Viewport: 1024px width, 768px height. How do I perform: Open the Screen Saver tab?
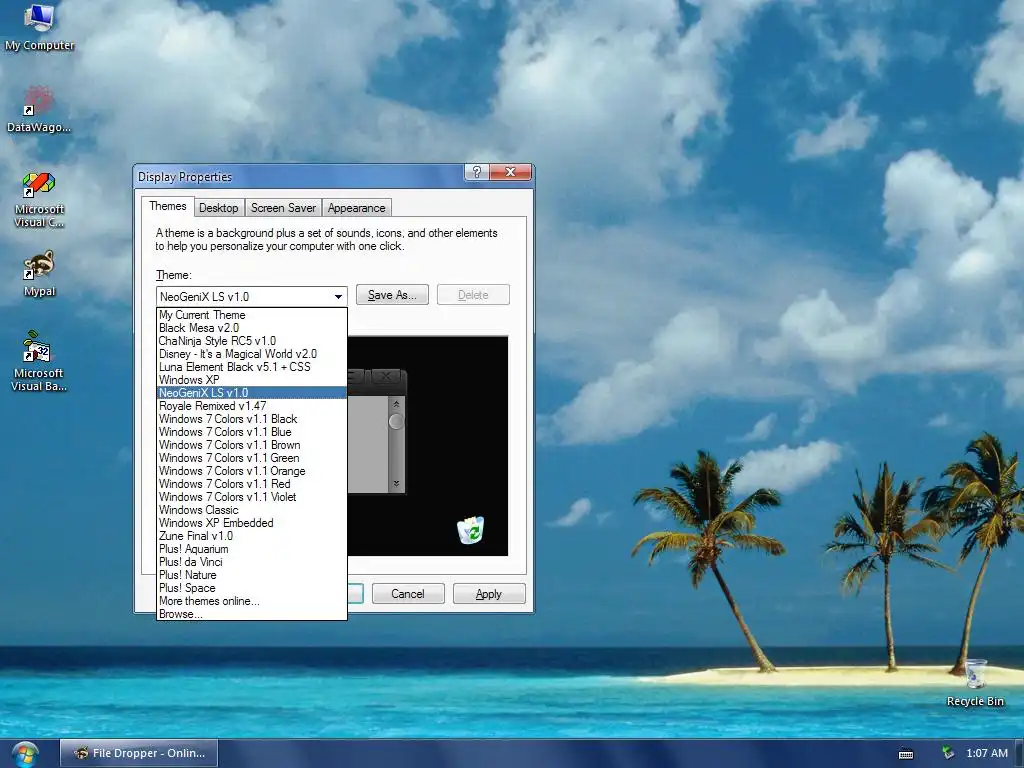click(283, 208)
